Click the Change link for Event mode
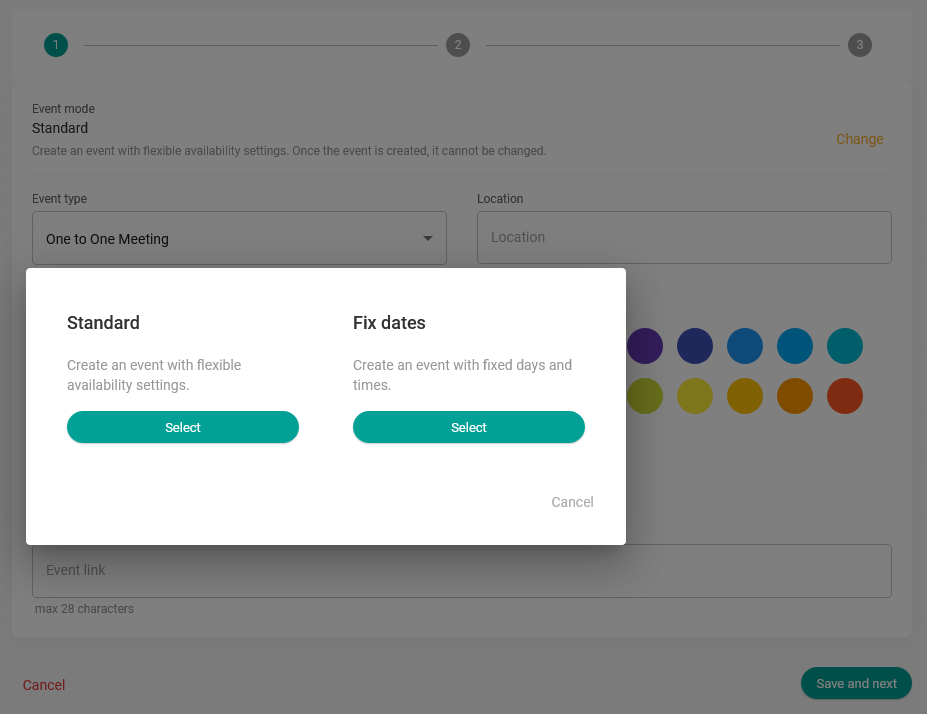The height and width of the screenshot is (714, 927). [x=859, y=139]
